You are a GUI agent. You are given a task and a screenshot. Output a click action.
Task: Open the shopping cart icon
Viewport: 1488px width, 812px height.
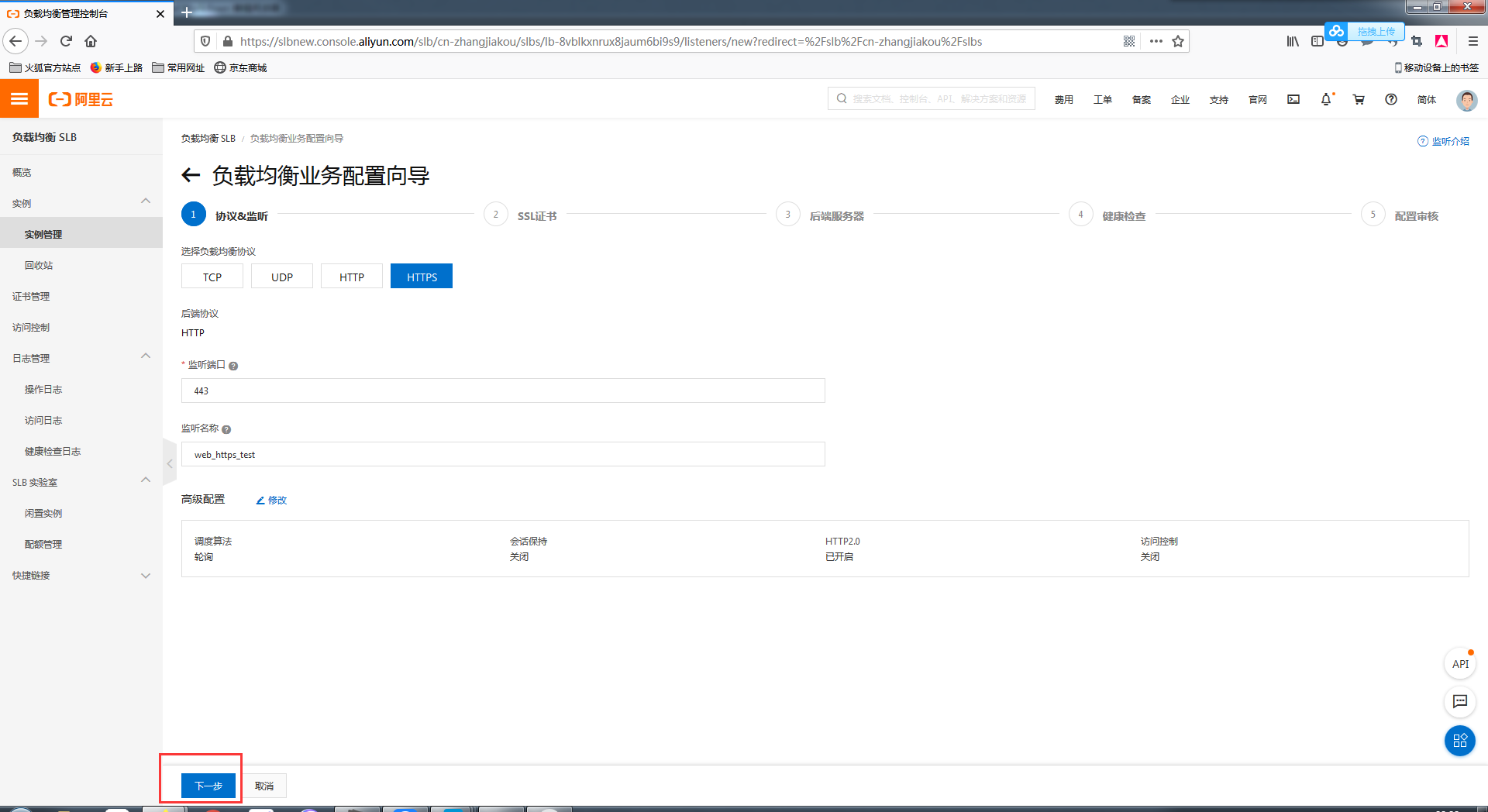tap(1359, 99)
